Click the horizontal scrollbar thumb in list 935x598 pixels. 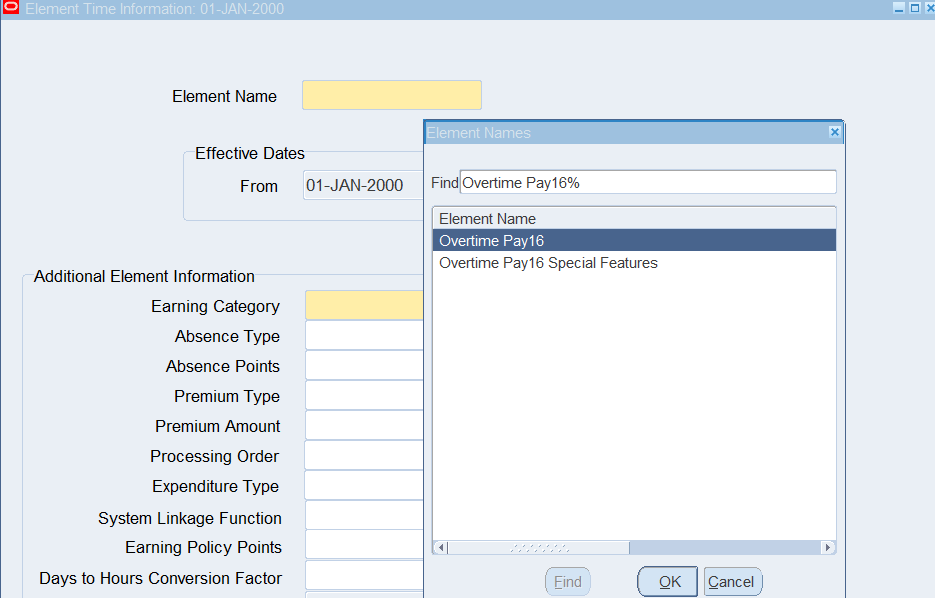click(538, 548)
